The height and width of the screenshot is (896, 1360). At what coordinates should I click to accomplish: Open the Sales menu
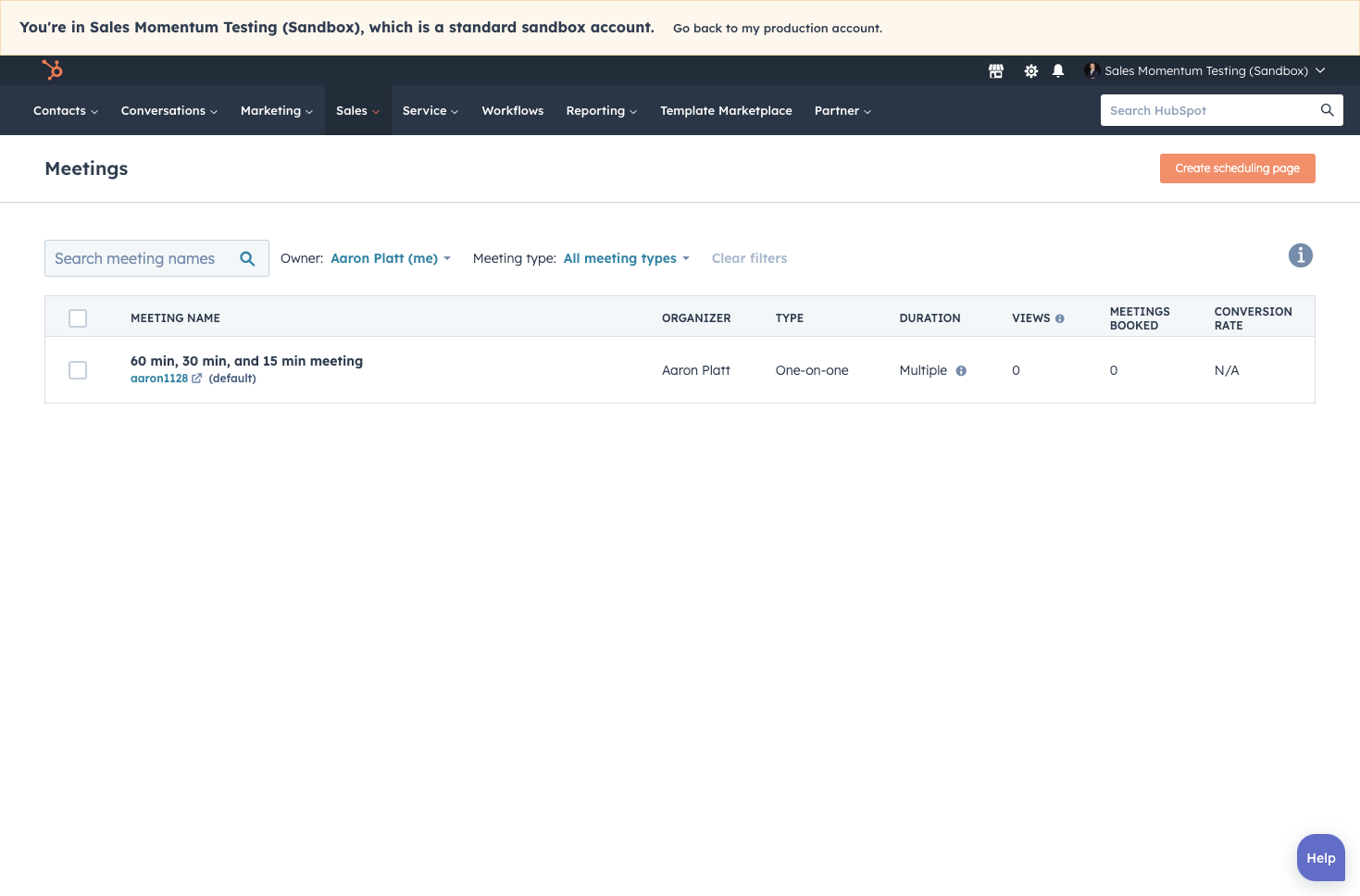[x=358, y=110]
